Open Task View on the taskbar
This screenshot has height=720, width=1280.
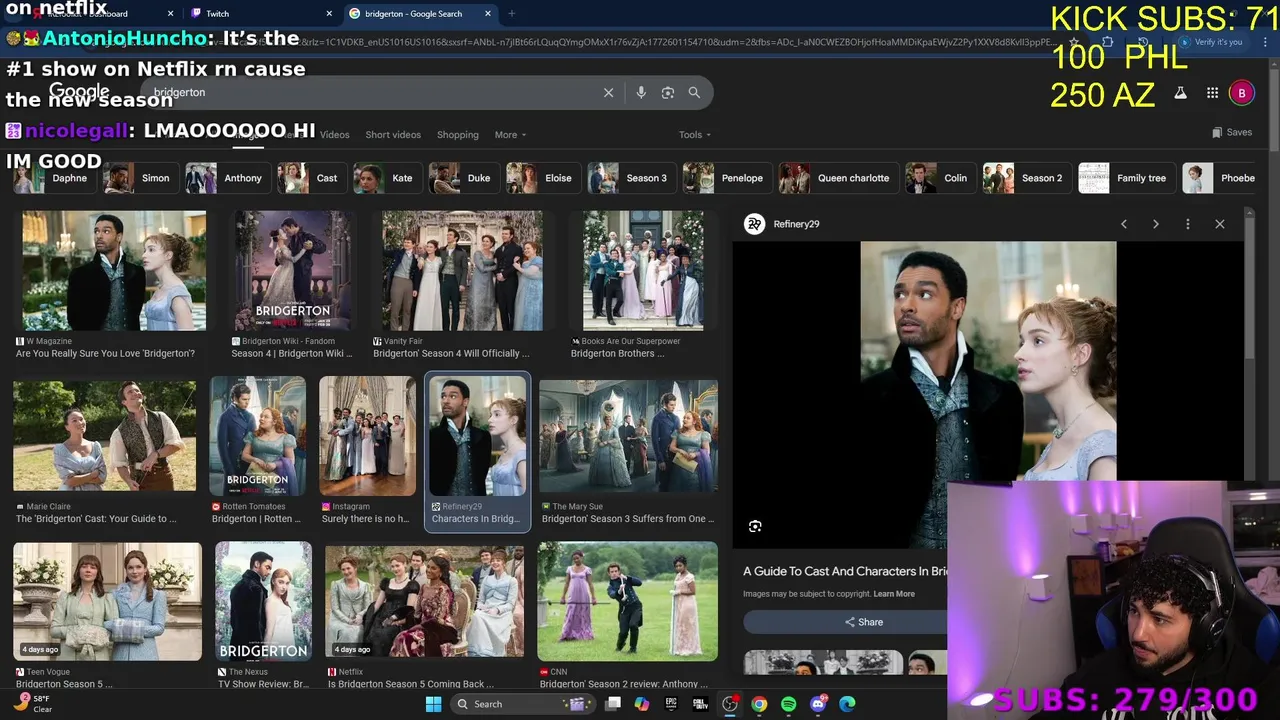coord(613,704)
